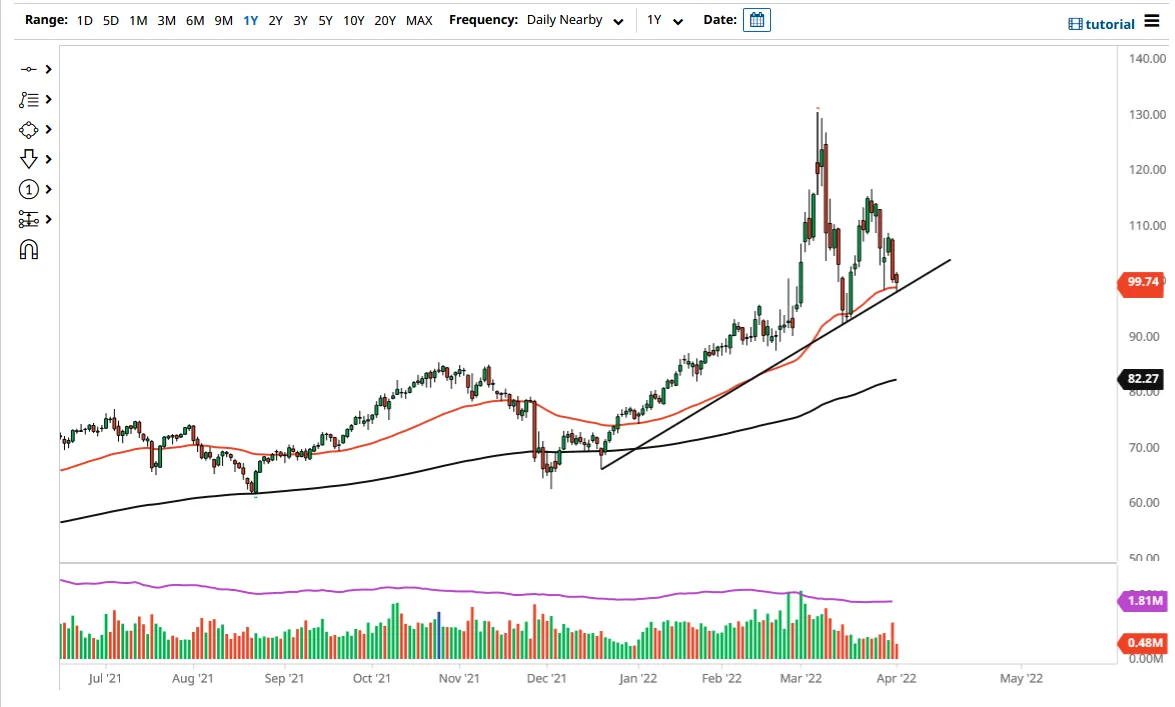Select the text annotation tool icon
1175x707 pixels.
pyautogui.click(x=28, y=99)
